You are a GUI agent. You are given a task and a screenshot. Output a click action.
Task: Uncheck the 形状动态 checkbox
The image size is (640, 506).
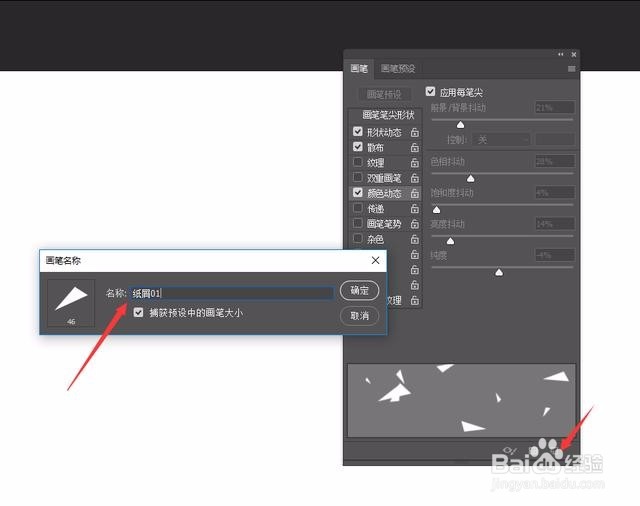click(x=358, y=131)
